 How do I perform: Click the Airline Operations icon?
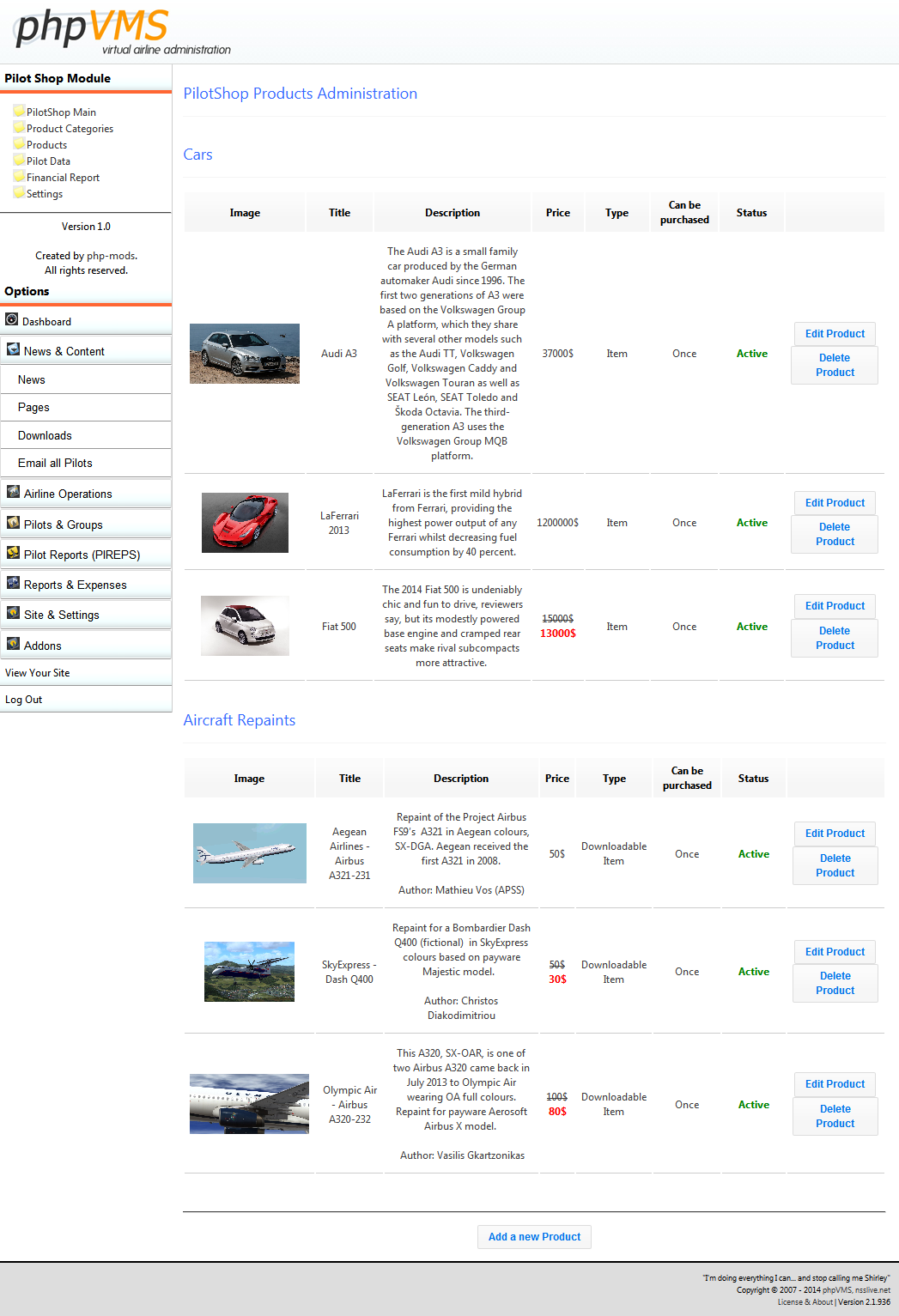(13, 492)
